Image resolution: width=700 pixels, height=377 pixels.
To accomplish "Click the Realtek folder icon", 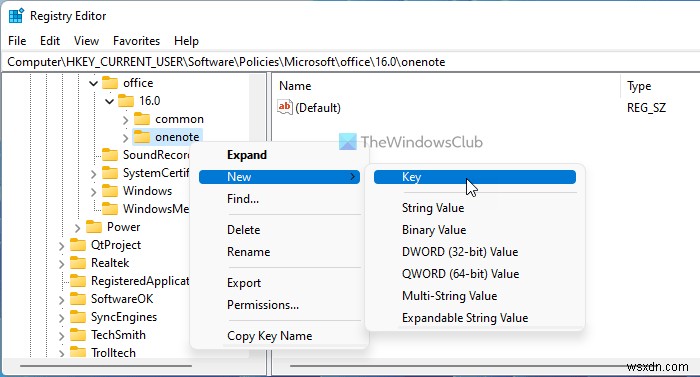I will (78, 263).
